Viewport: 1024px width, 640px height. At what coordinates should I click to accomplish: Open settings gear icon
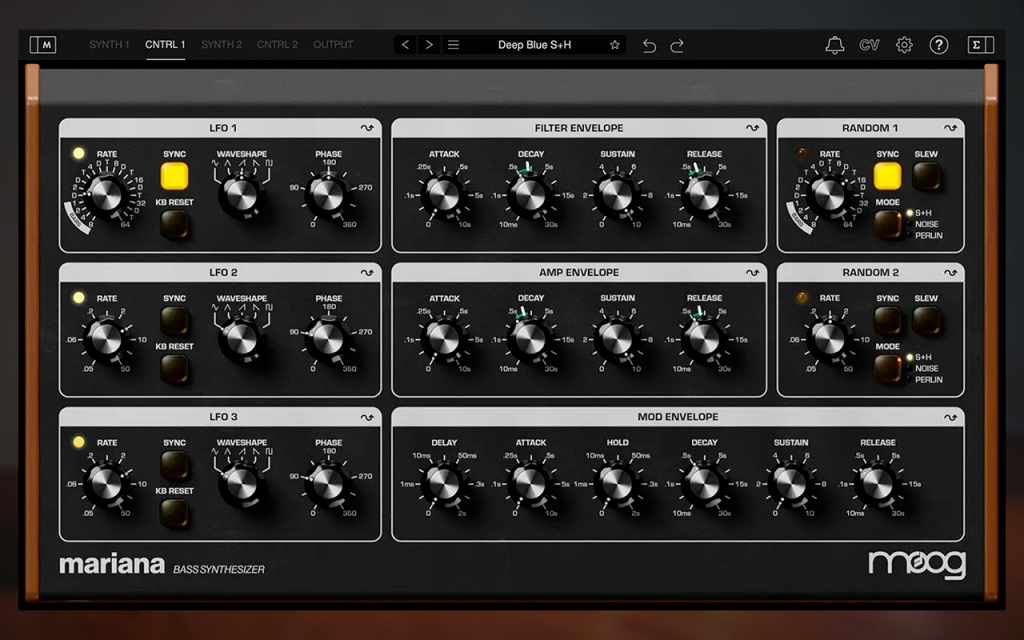(x=904, y=45)
